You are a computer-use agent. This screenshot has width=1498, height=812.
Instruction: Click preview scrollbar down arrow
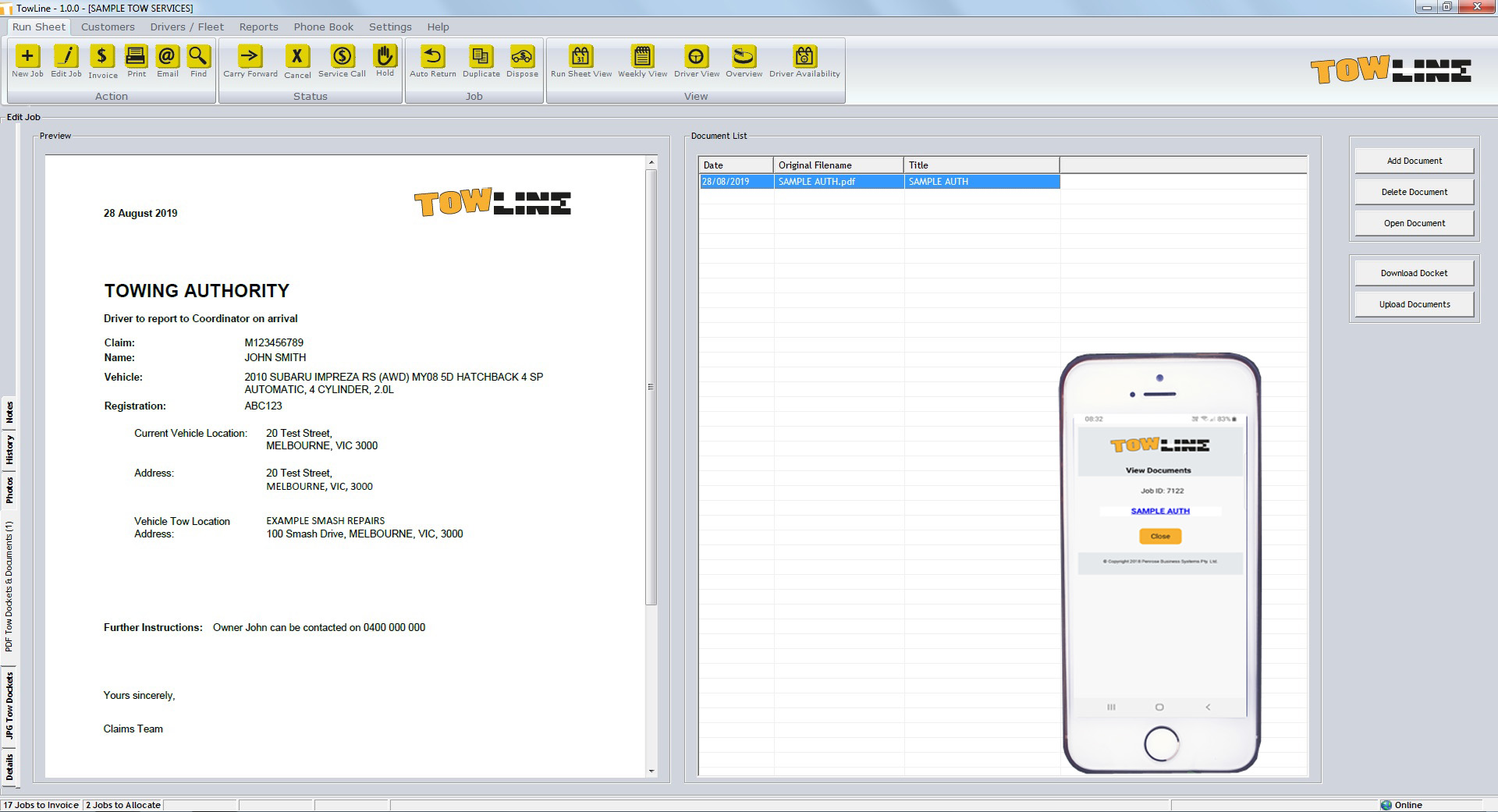click(651, 771)
